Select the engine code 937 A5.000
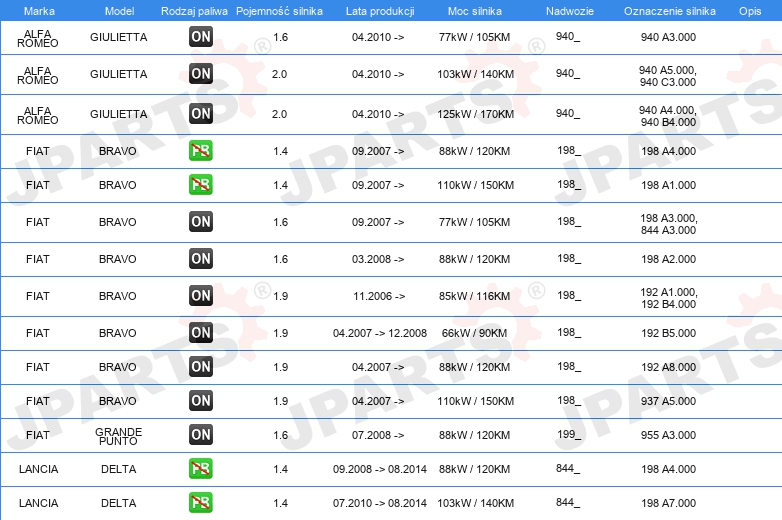This screenshot has height=520, width=782. point(668,401)
